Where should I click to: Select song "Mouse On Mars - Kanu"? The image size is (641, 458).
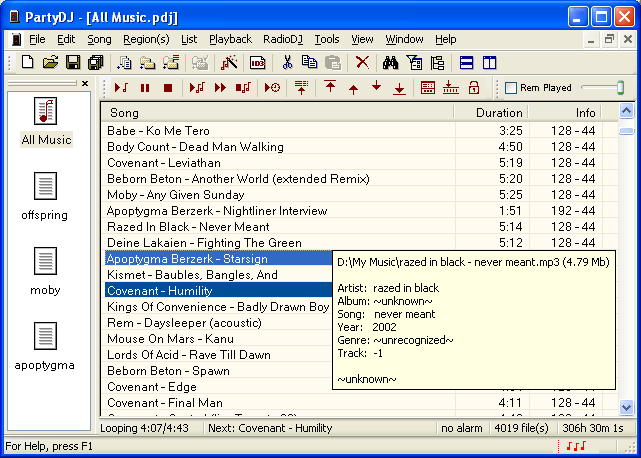tap(217, 339)
